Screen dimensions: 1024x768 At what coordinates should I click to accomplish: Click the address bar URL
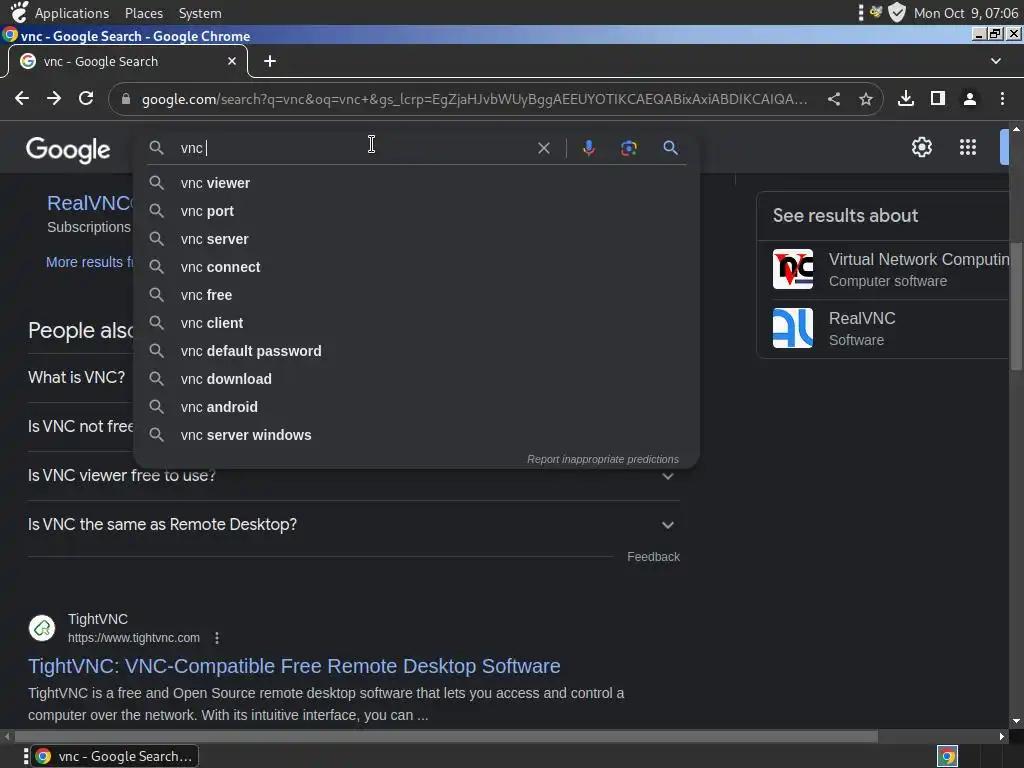475,99
